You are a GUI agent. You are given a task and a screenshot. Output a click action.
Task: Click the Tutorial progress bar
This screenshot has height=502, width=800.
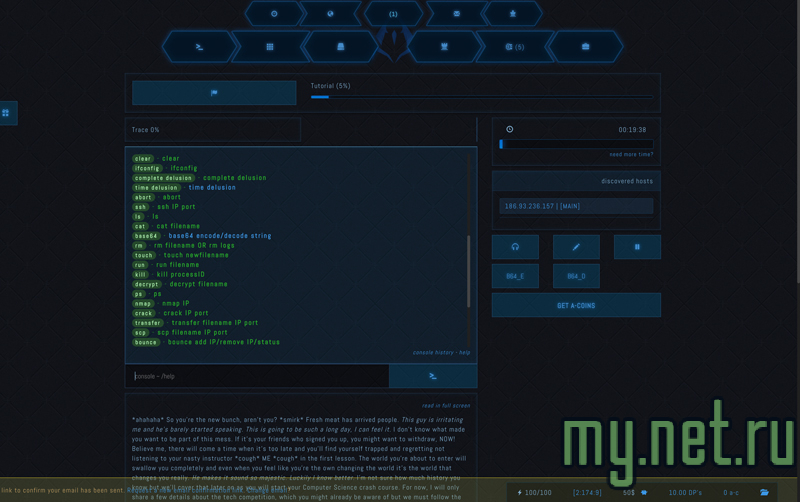(482, 97)
